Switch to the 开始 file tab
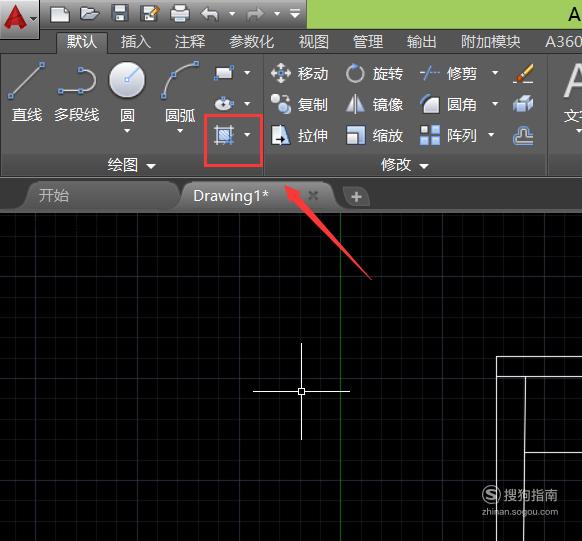This screenshot has height=541, width=582. click(54, 196)
